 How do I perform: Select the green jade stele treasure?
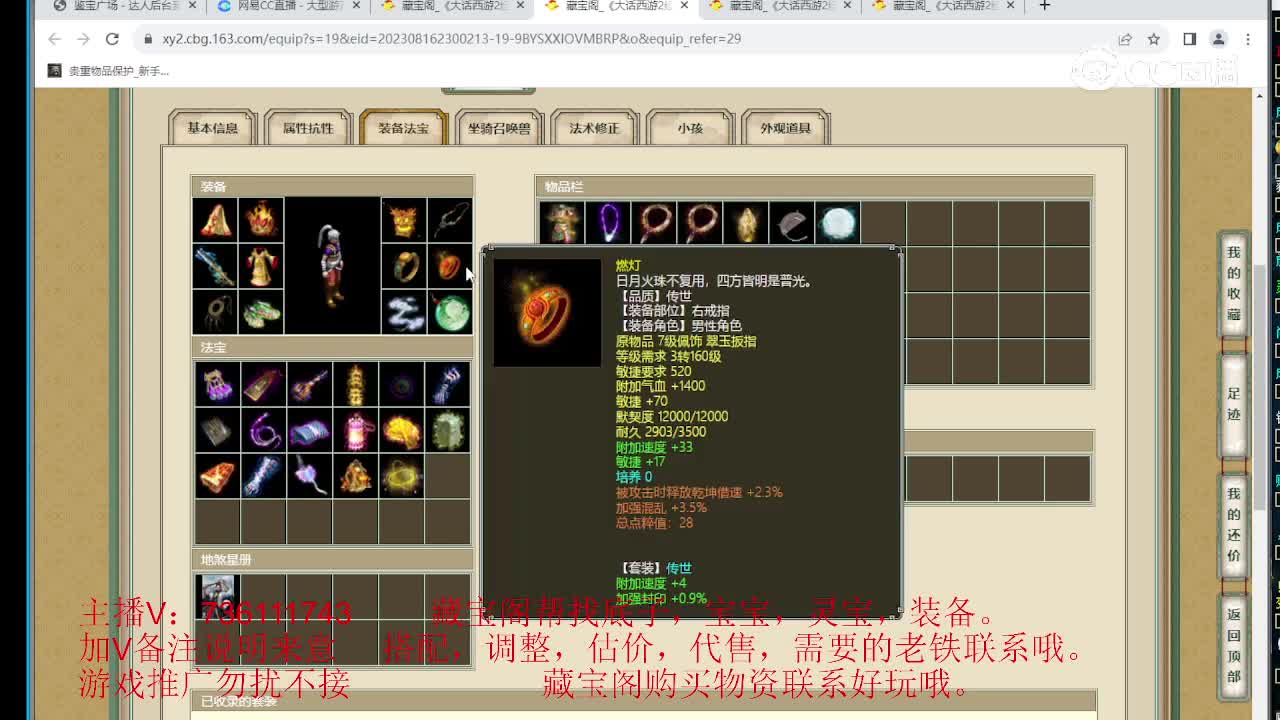tap(447, 430)
